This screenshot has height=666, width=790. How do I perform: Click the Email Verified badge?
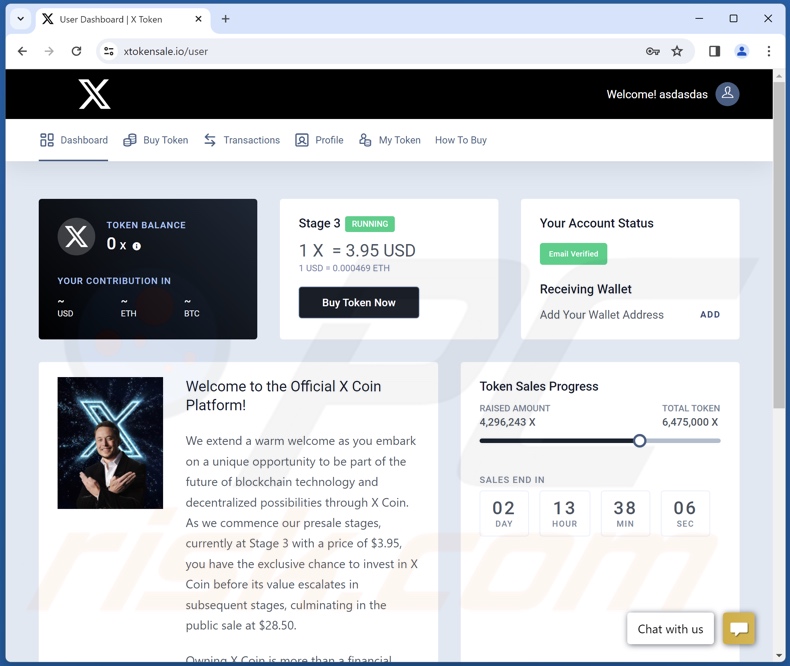[573, 254]
